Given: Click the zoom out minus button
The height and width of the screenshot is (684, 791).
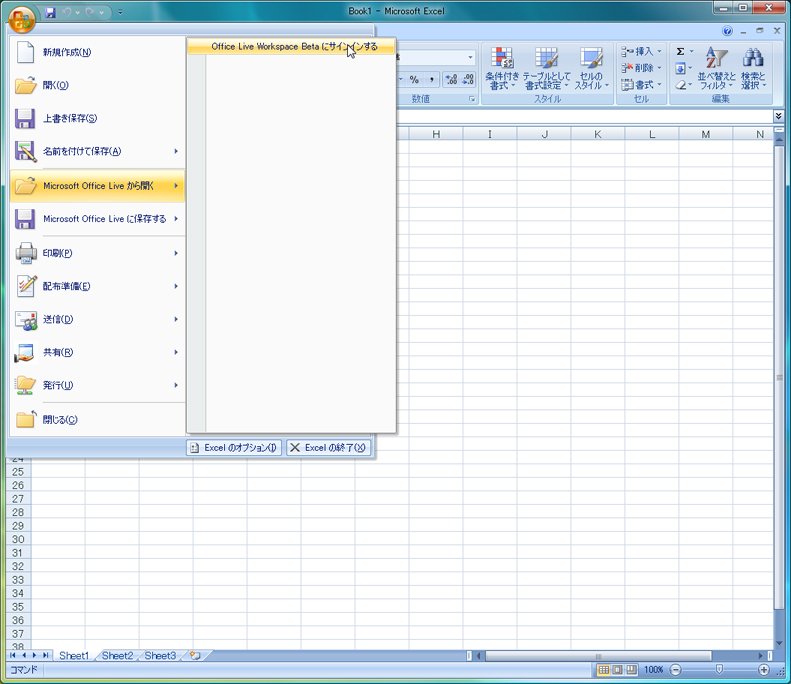Looking at the screenshot, I should [x=675, y=670].
